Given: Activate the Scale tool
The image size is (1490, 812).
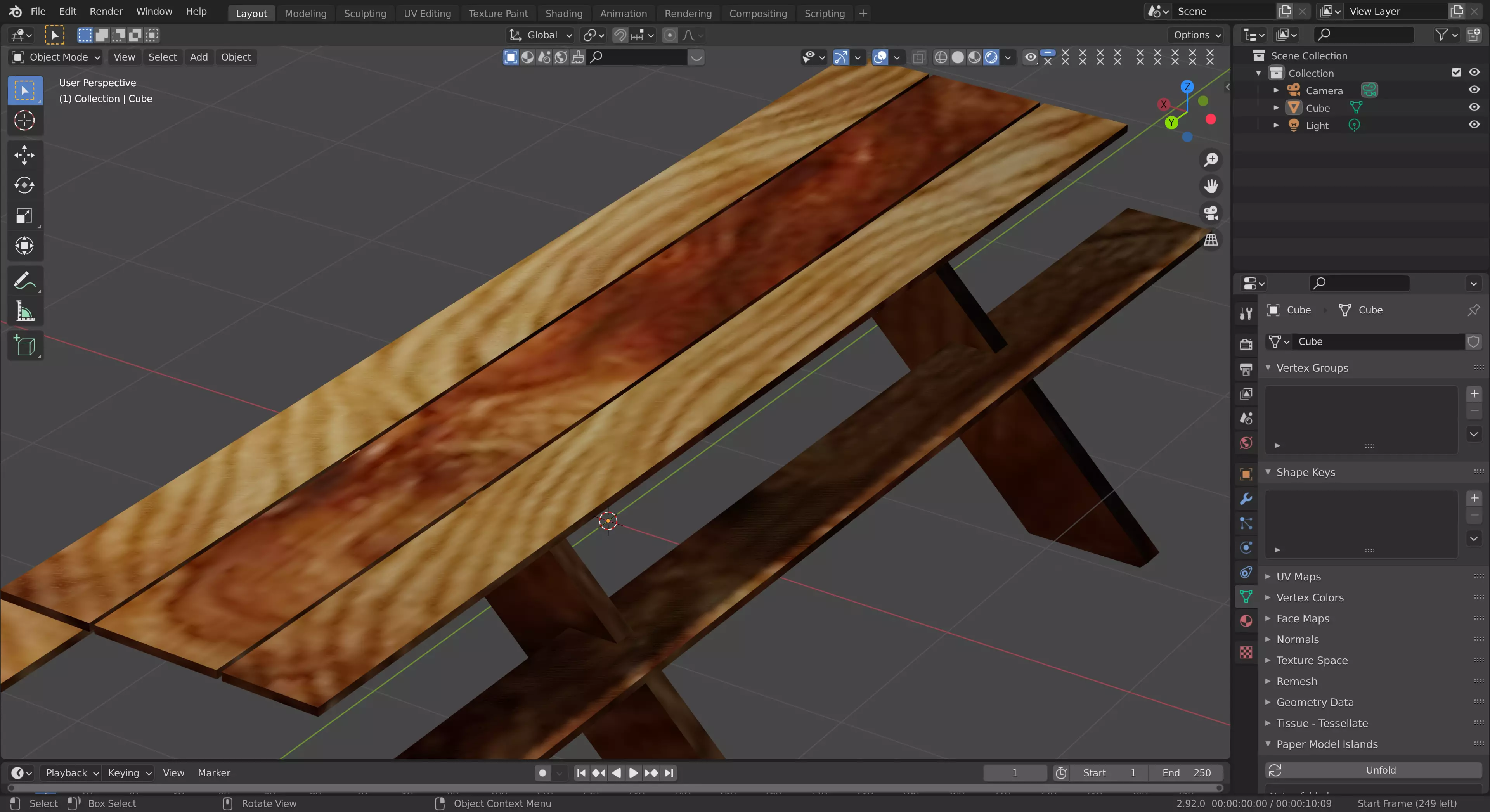Looking at the screenshot, I should [x=24, y=216].
